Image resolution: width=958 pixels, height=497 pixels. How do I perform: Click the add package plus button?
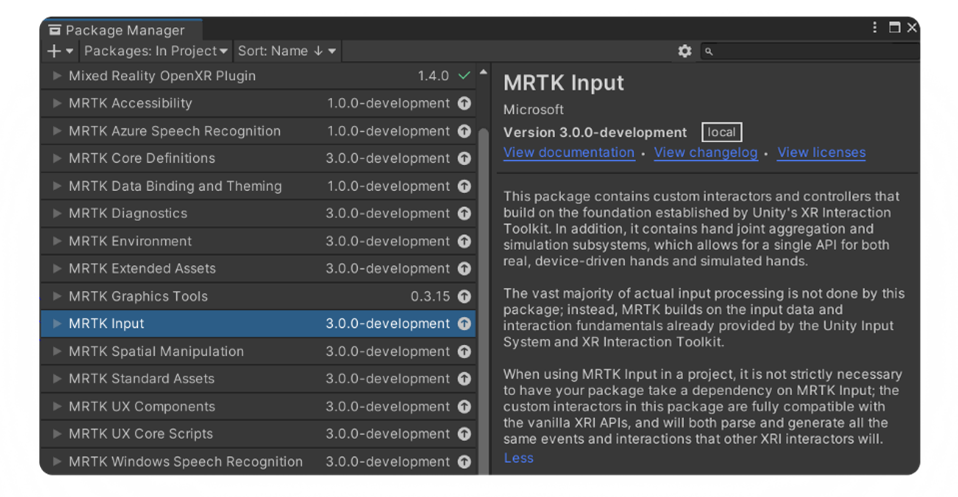[60, 51]
